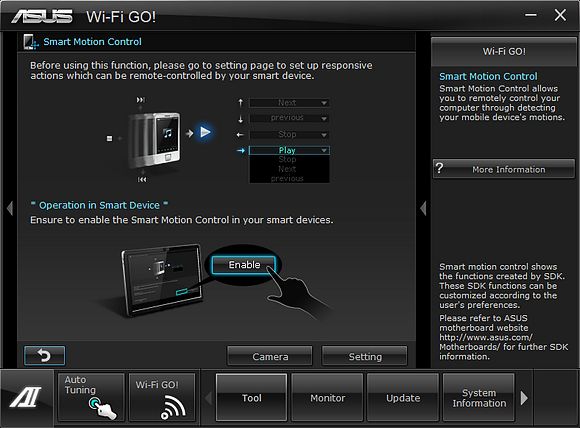The width and height of the screenshot is (580, 428).
Task: Click the stop square icon beside phone
Action: tap(109, 138)
